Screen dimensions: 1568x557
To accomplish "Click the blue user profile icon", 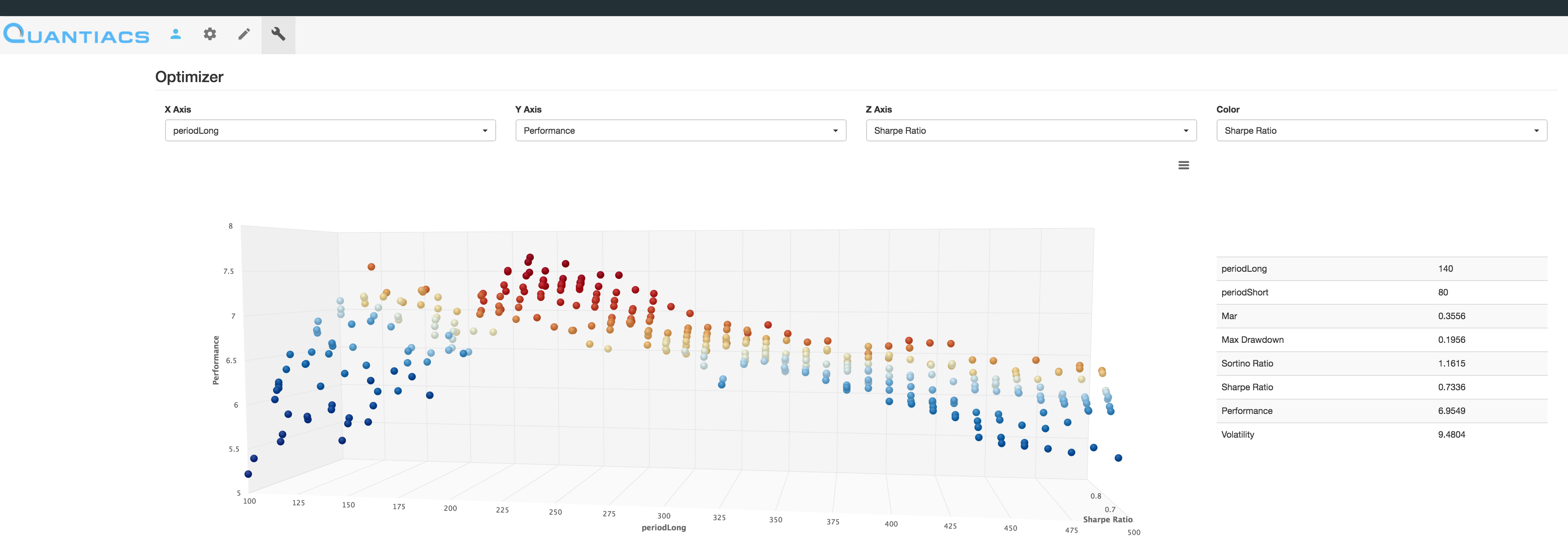I will click(175, 35).
